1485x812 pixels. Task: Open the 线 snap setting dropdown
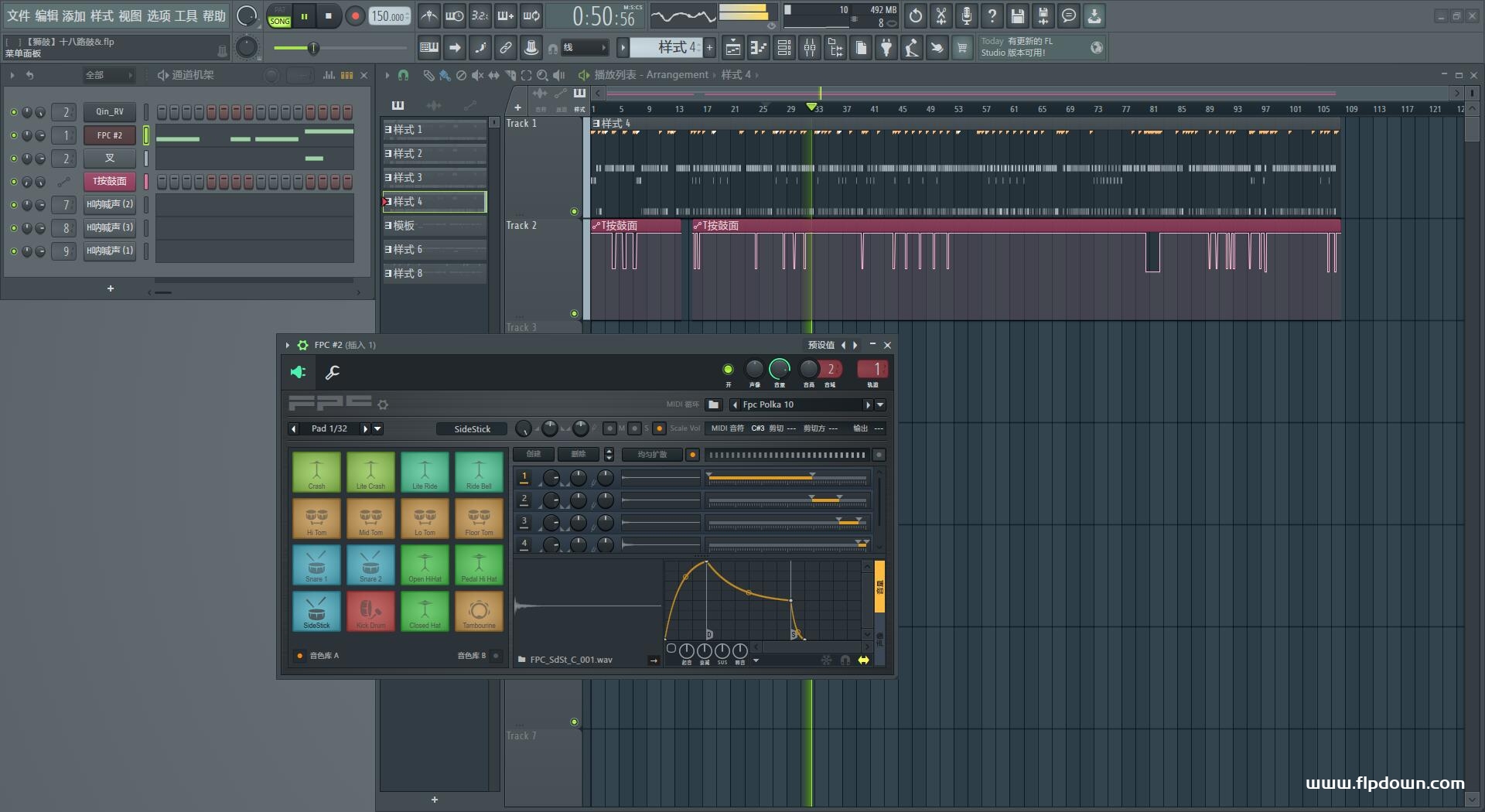pyautogui.click(x=584, y=48)
